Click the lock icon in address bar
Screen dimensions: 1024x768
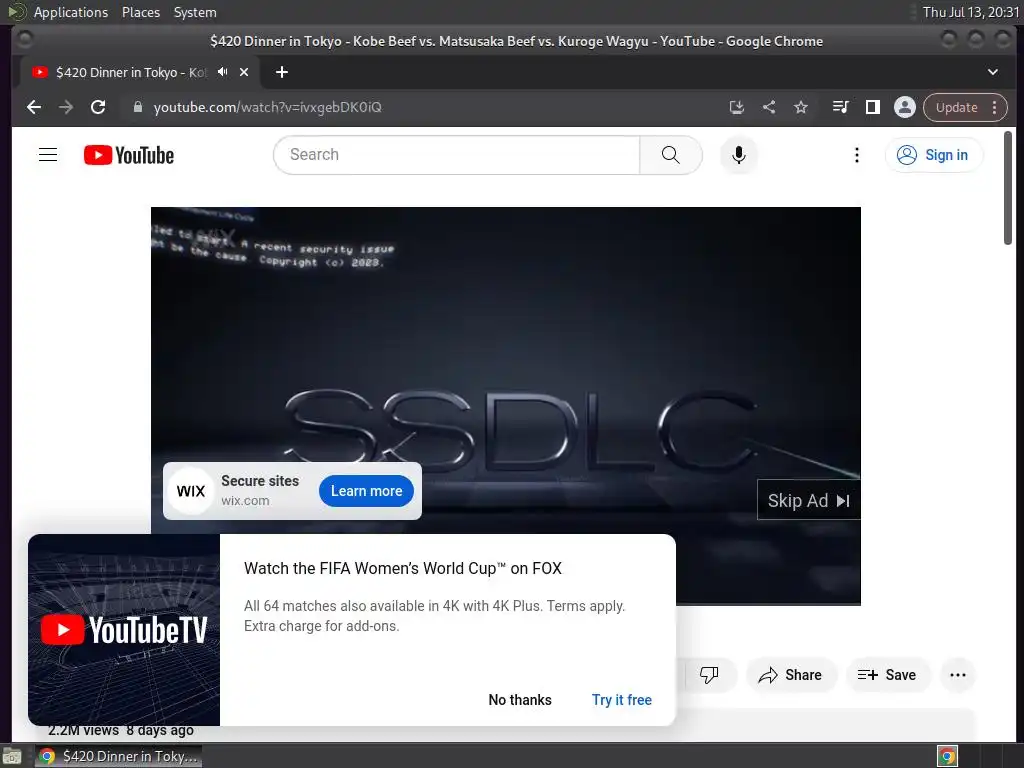pyautogui.click(x=138, y=107)
